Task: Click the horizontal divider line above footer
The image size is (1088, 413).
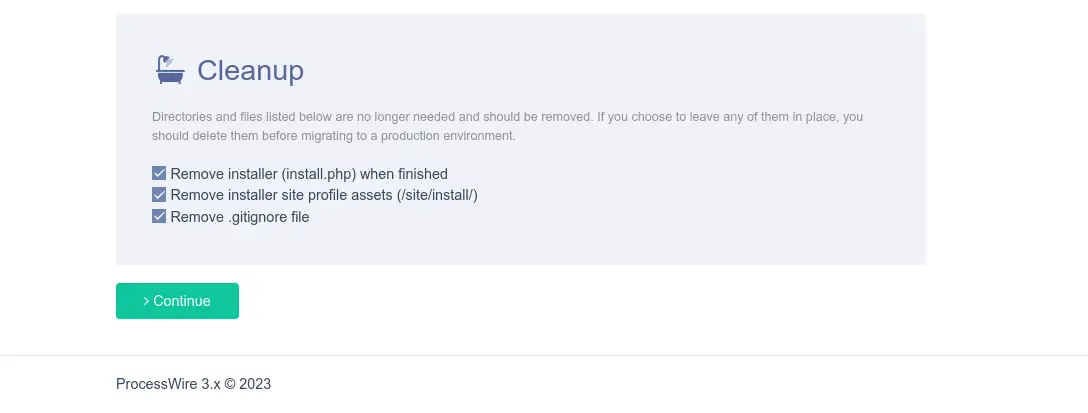Action: (x=544, y=355)
